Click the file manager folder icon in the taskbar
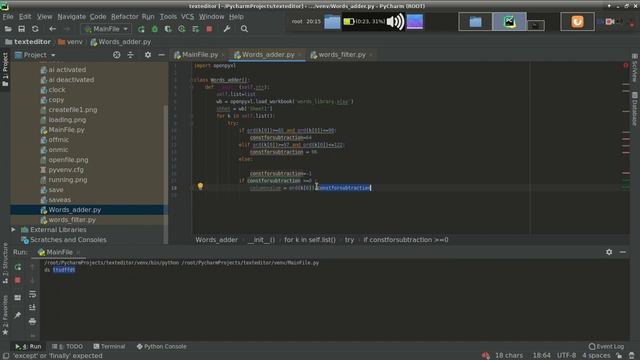 tap(475, 22)
